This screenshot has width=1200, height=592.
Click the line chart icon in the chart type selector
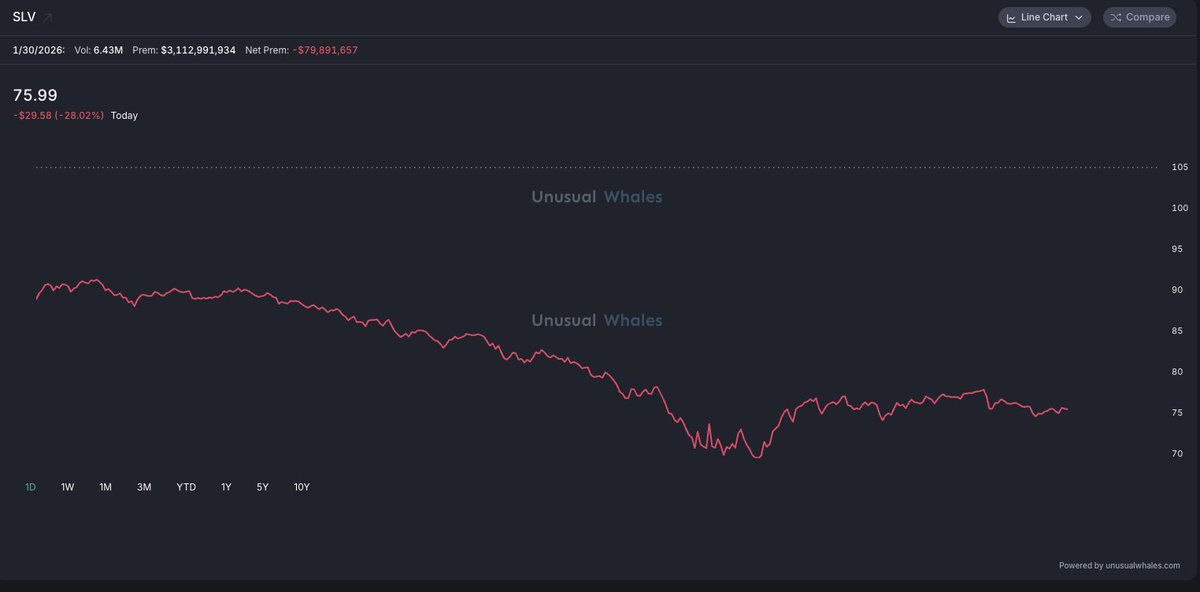(x=1011, y=18)
